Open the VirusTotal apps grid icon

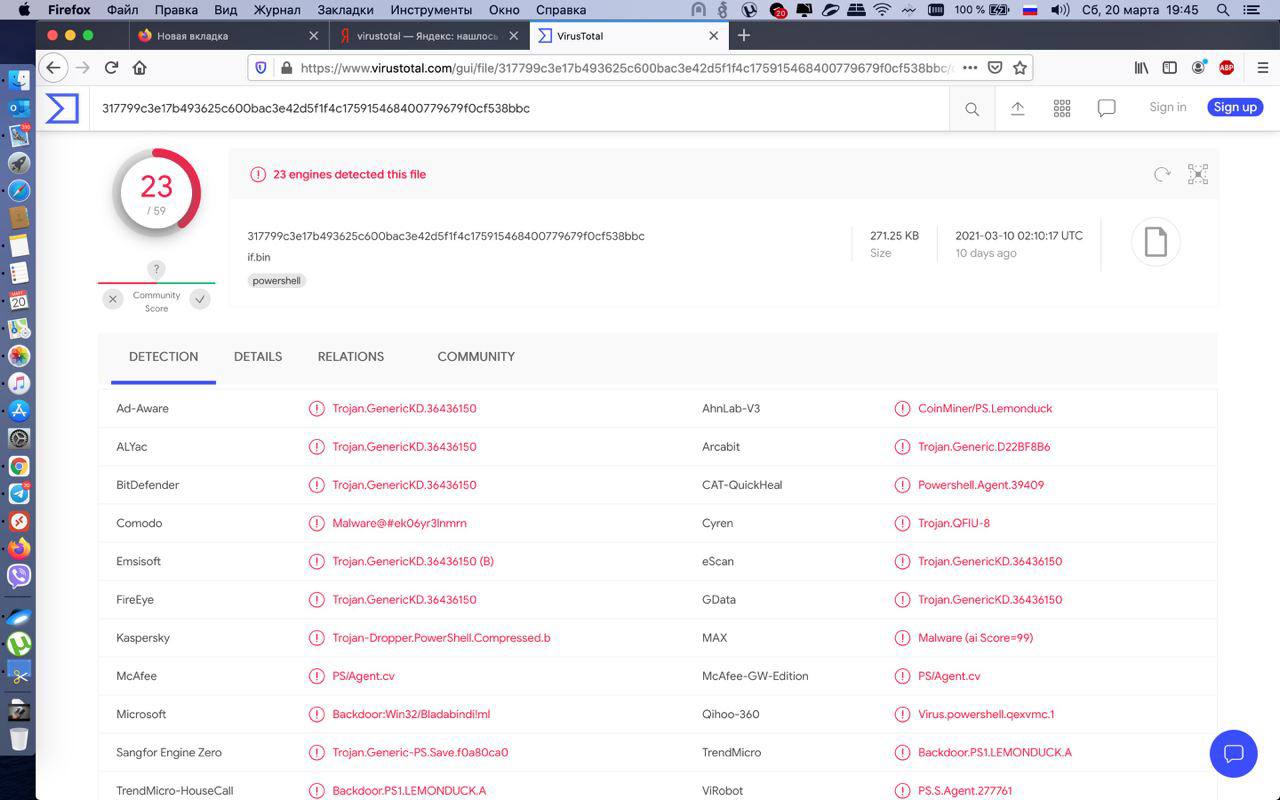(1062, 108)
